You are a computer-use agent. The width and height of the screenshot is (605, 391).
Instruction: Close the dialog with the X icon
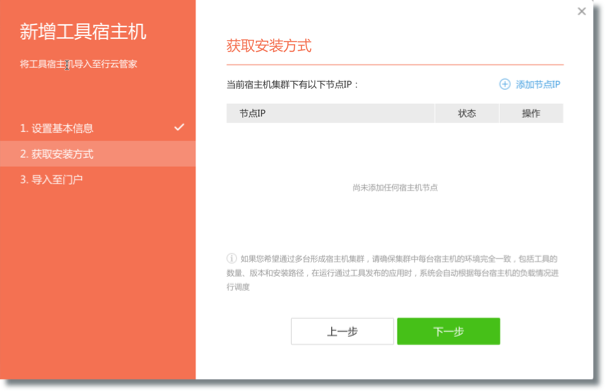[x=581, y=11]
